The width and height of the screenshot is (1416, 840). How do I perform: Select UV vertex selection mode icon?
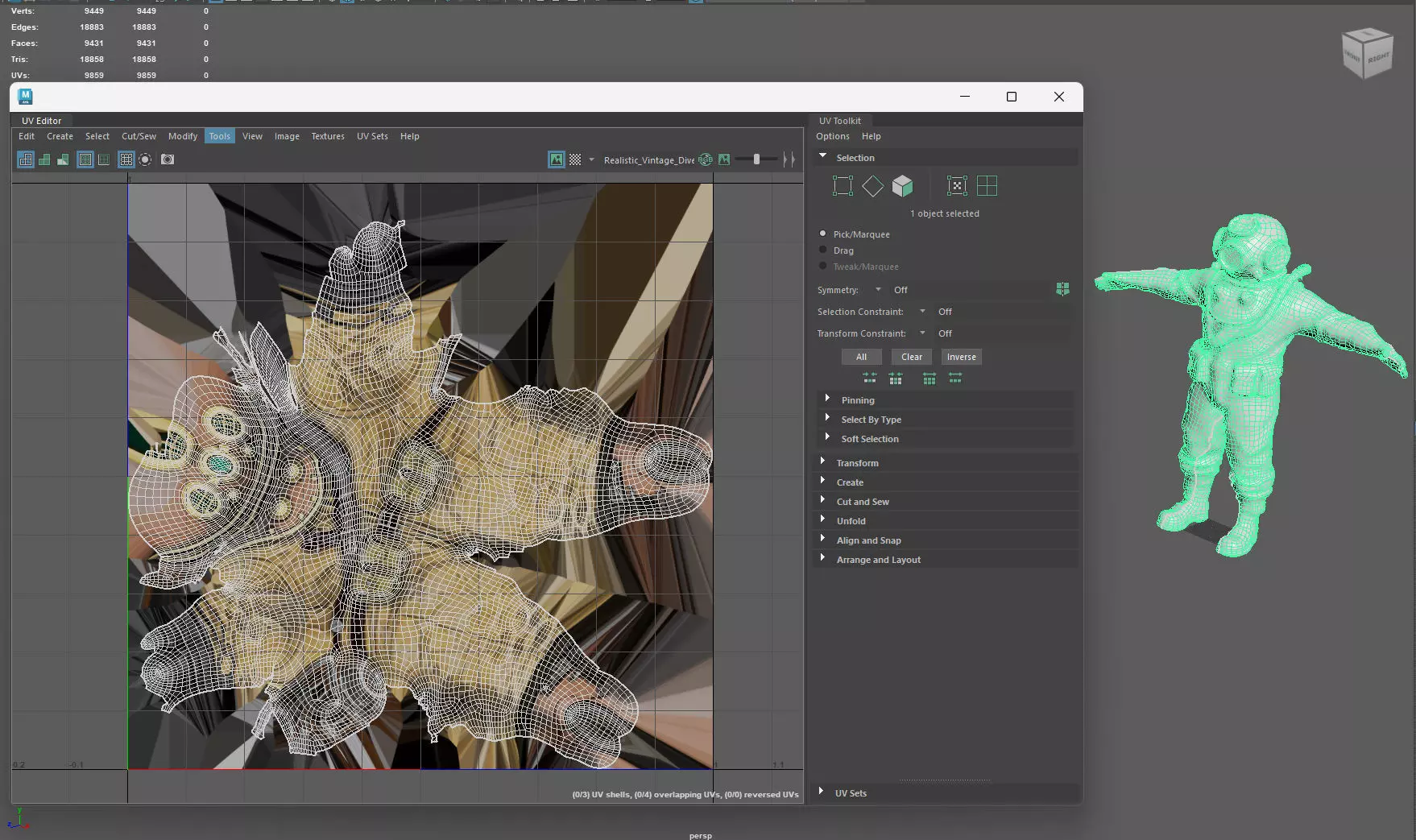pyautogui.click(x=843, y=186)
